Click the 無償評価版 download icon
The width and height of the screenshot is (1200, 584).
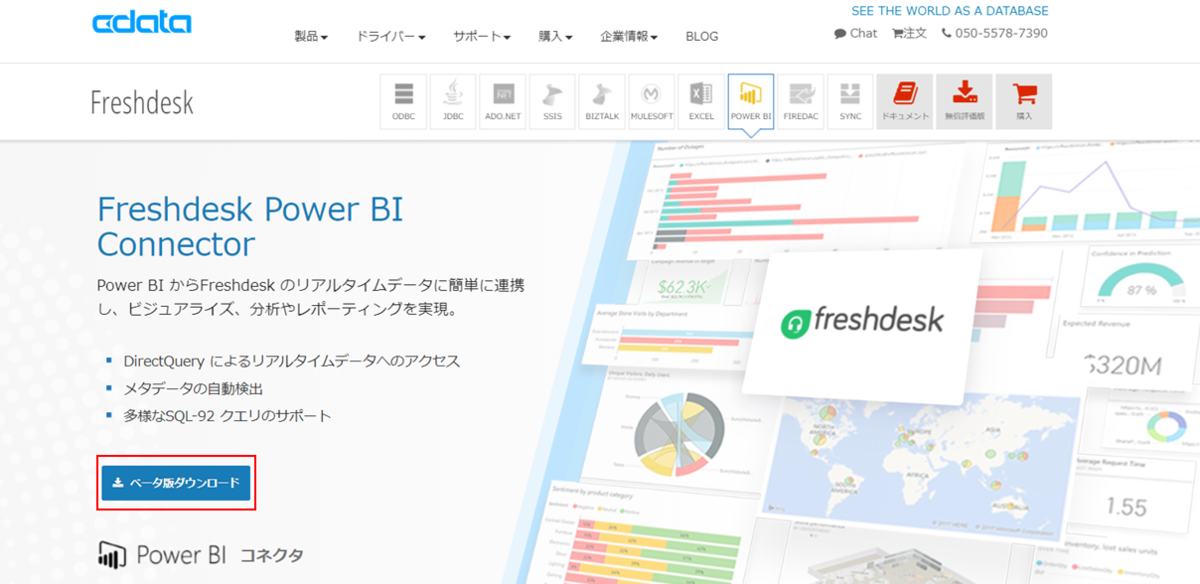(x=965, y=102)
